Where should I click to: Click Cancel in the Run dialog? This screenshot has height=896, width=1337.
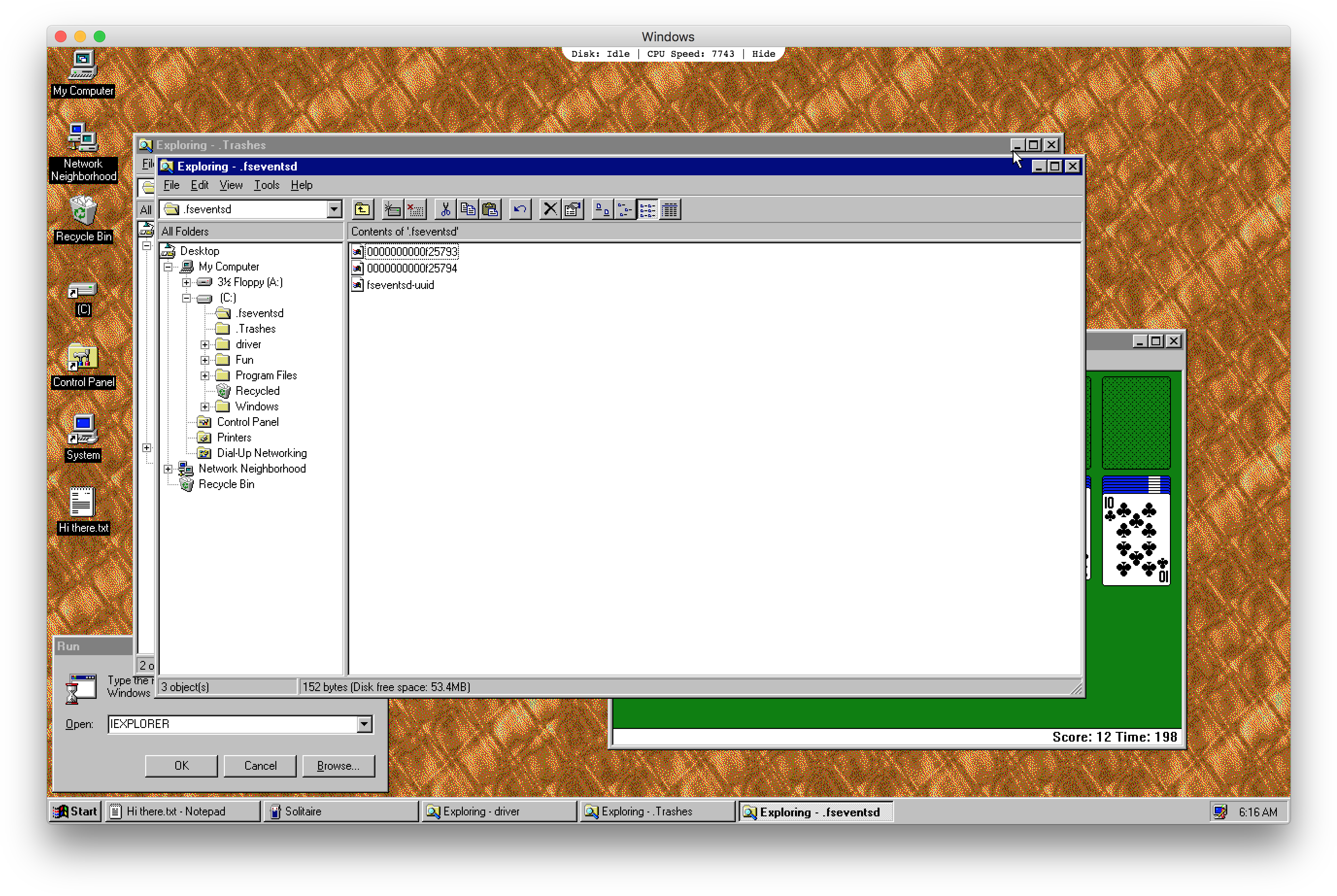260,766
